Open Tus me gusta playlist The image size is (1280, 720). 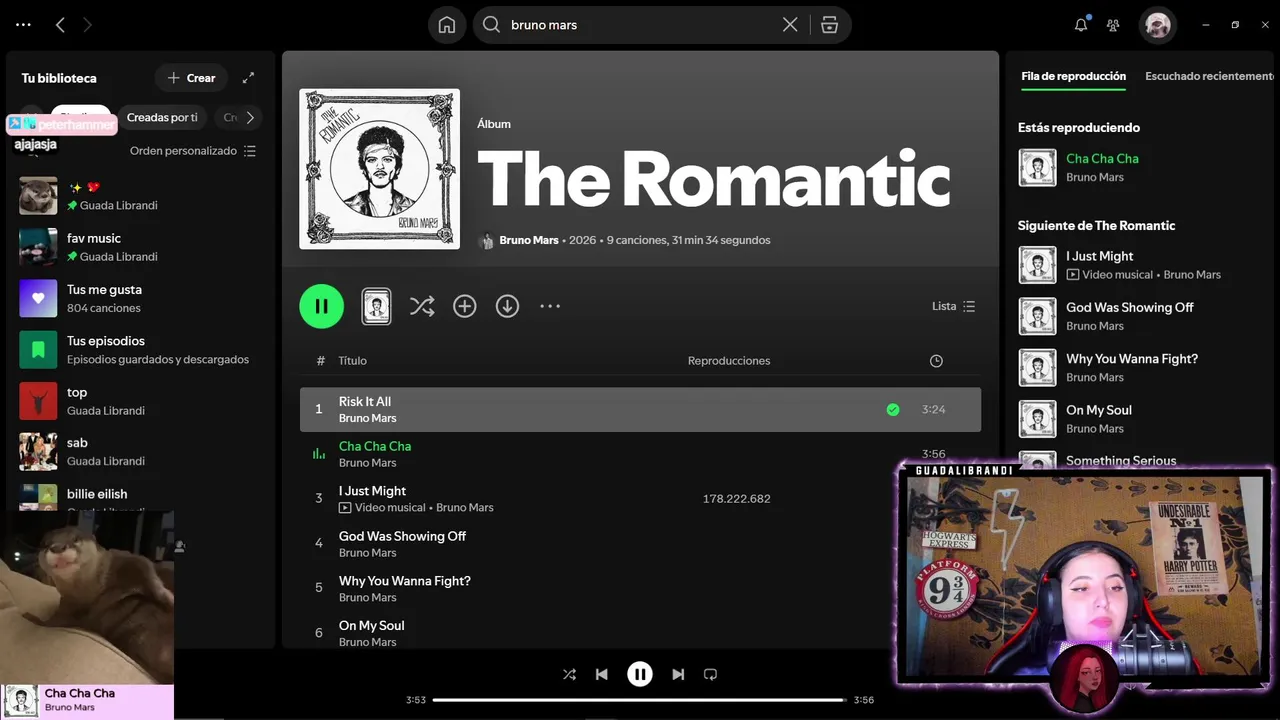pyautogui.click(x=140, y=298)
